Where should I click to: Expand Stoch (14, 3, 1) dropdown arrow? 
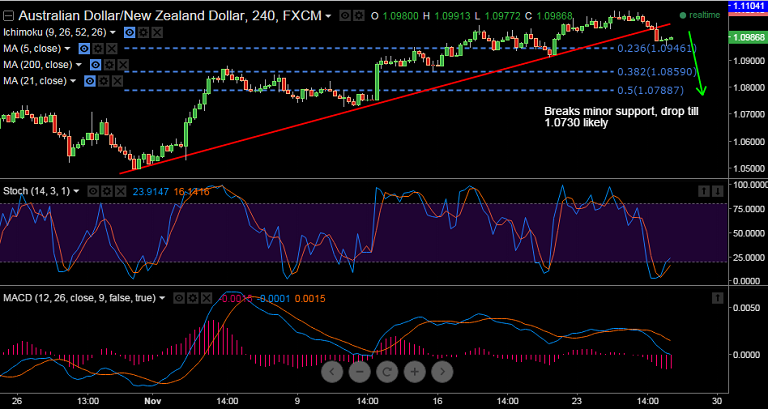76,192
